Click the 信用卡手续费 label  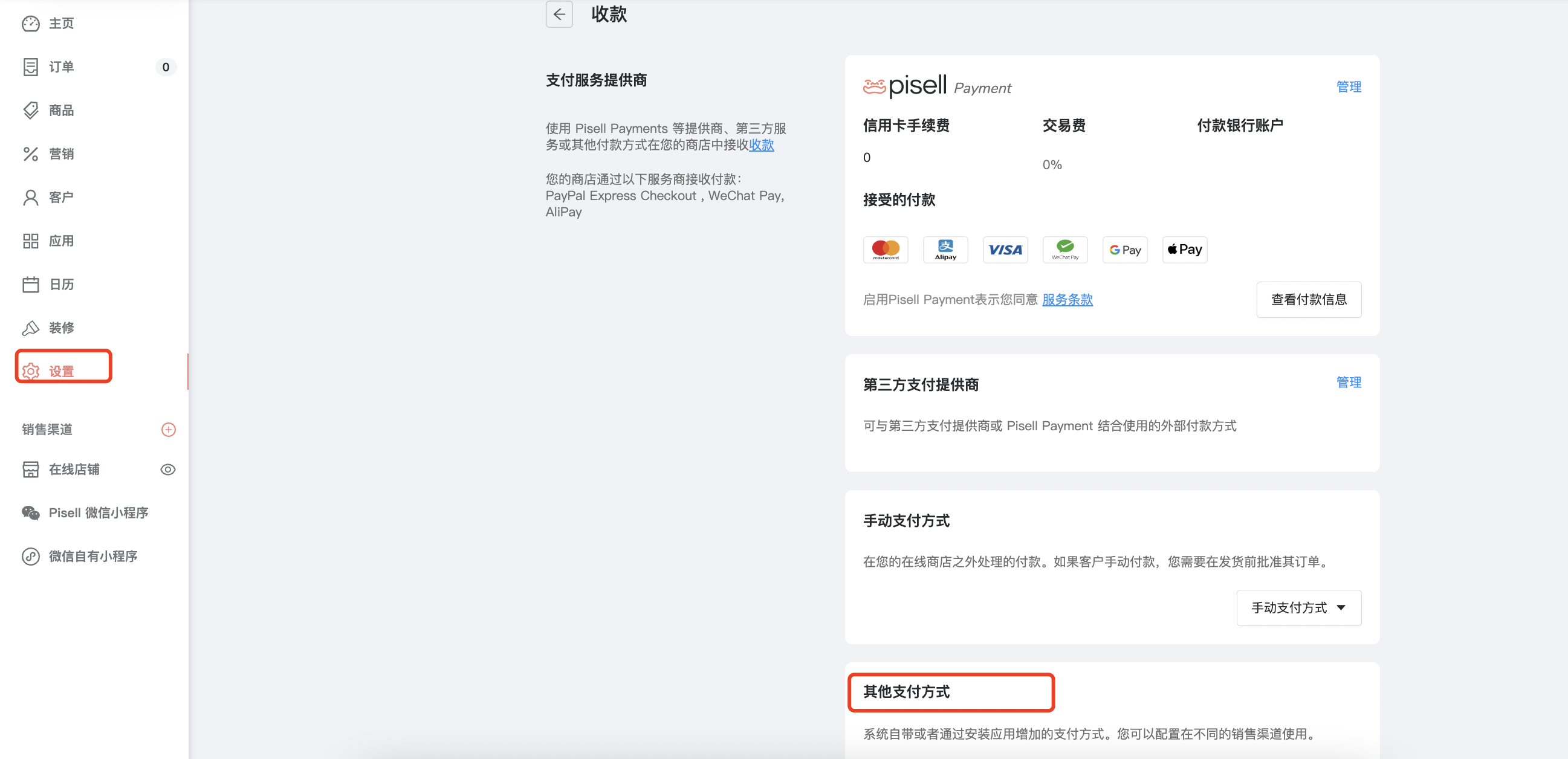click(x=906, y=125)
